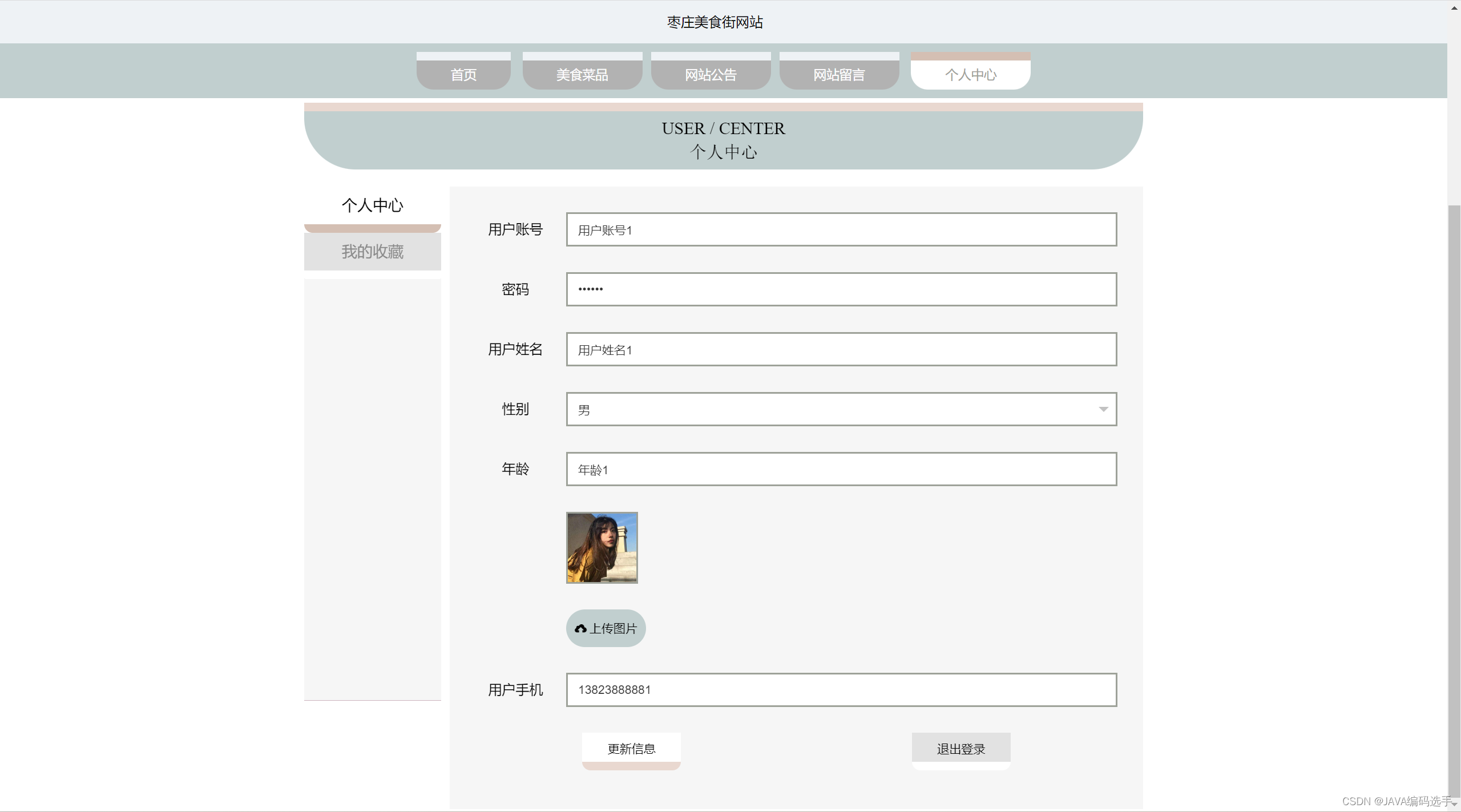The height and width of the screenshot is (812, 1461).
Task: Click the user avatar photo
Action: [602, 547]
